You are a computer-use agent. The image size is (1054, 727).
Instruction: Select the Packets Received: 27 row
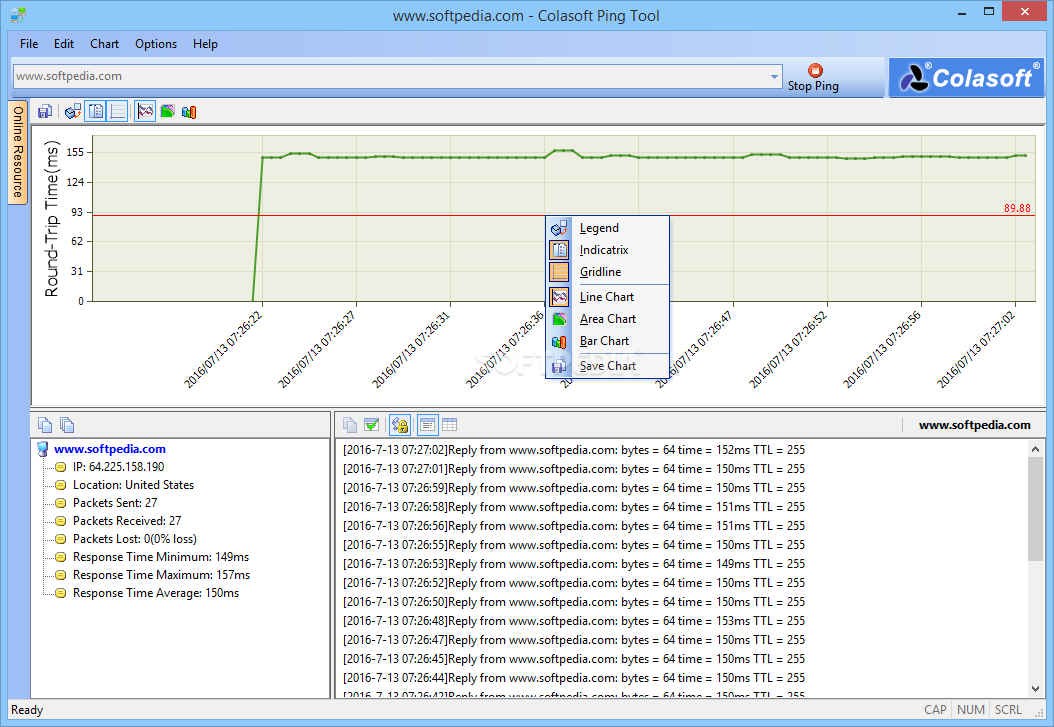[127, 521]
